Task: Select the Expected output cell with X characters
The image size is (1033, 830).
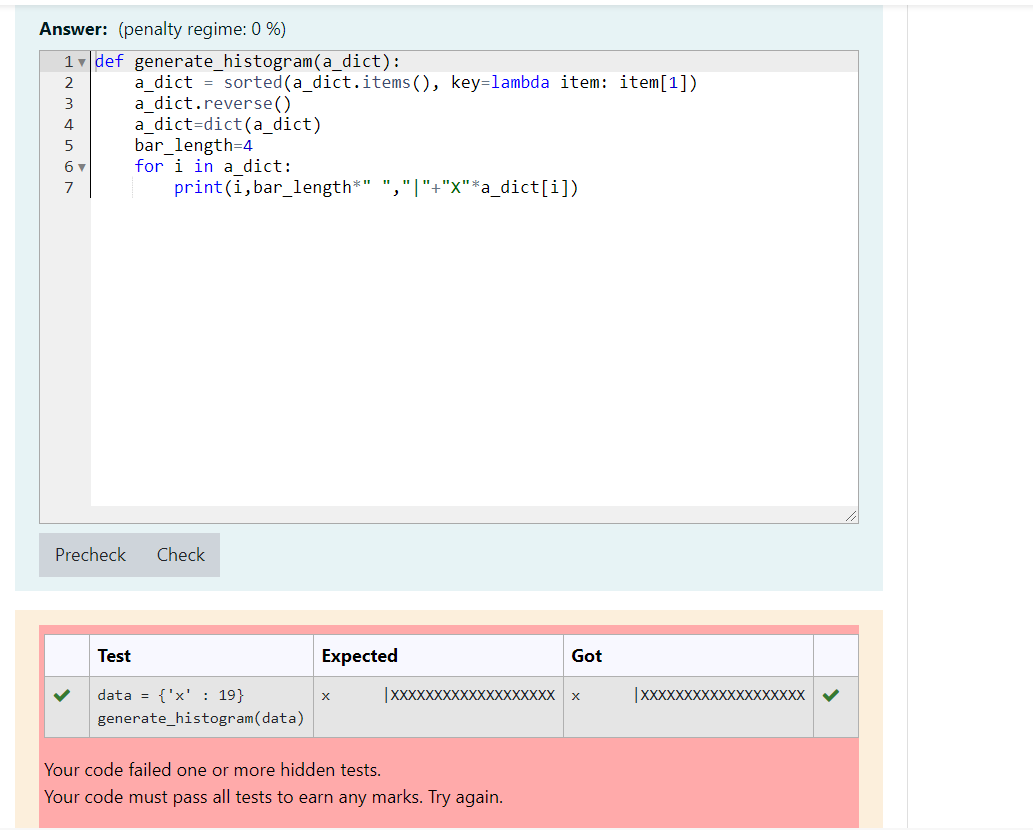Action: 438,694
